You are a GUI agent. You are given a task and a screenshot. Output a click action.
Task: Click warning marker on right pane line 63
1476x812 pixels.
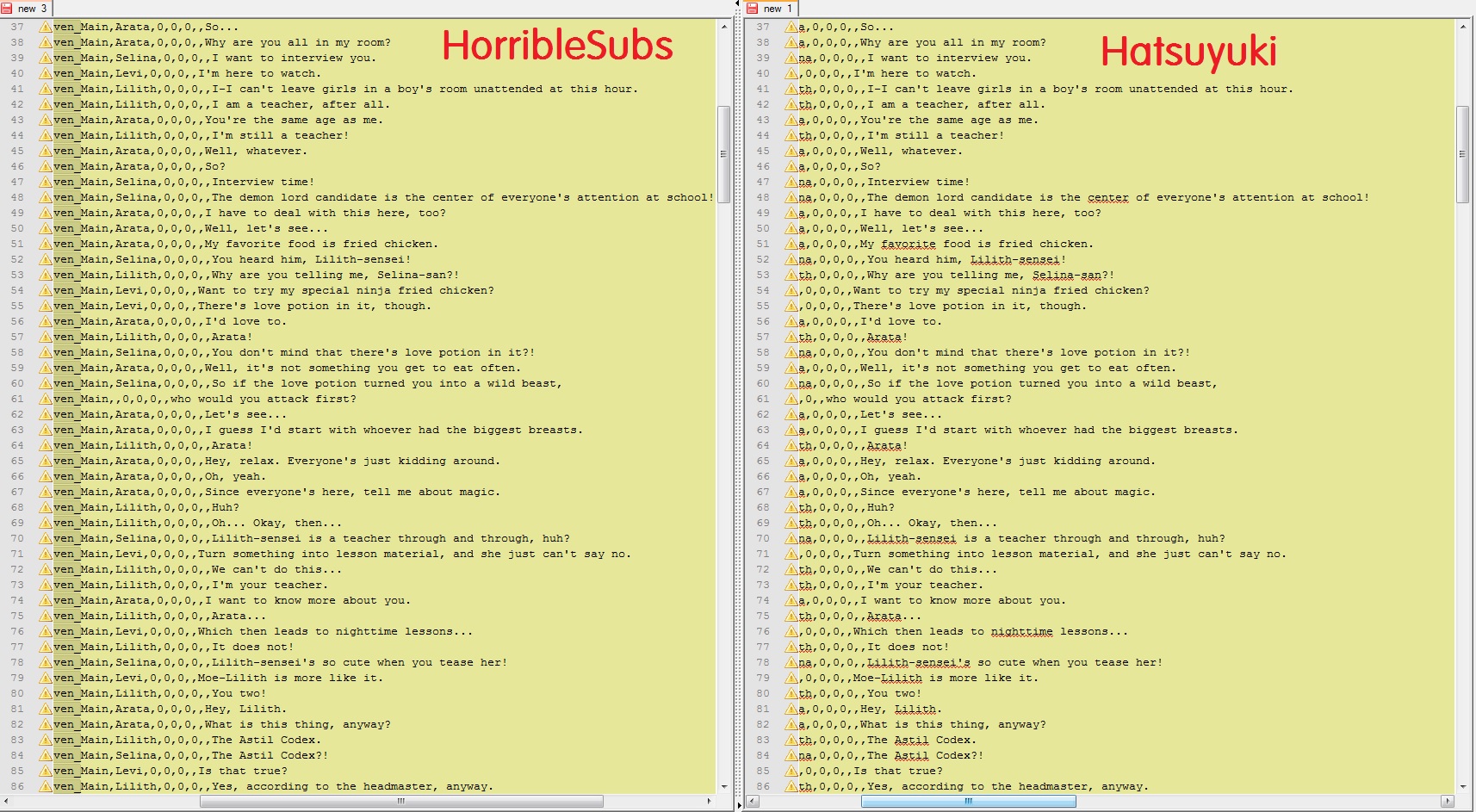pyautogui.click(x=791, y=430)
